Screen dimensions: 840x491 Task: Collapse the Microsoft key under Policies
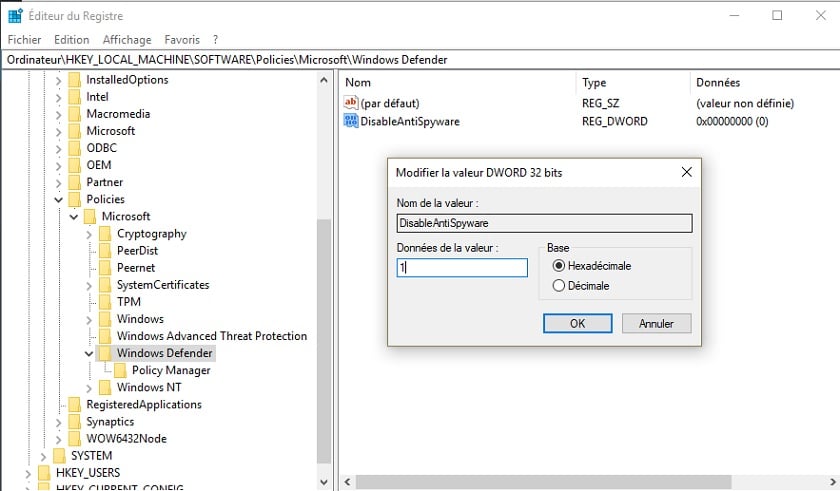[74, 217]
